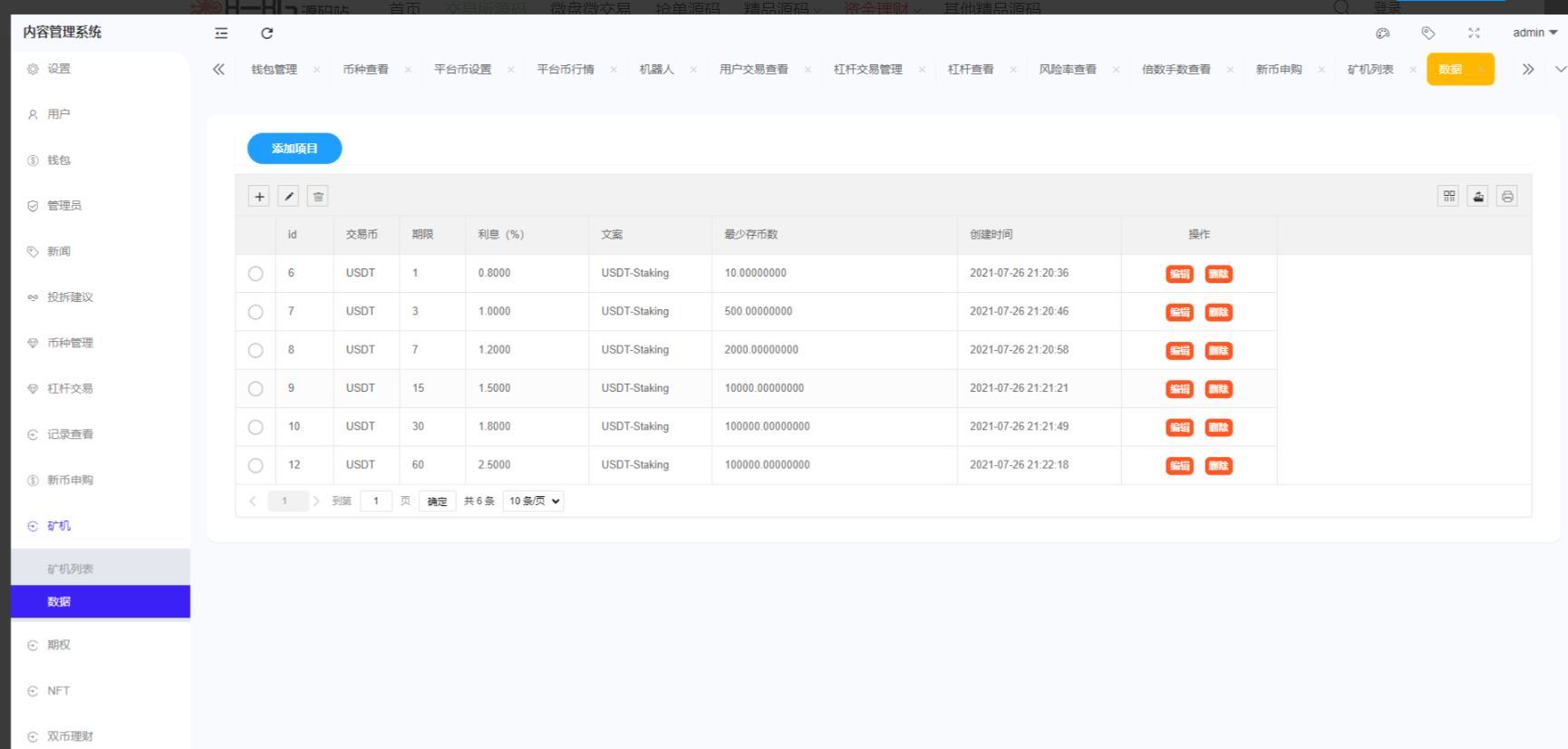Open the theme palette icon
The height and width of the screenshot is (749, 1568).
pos(1382,34)
